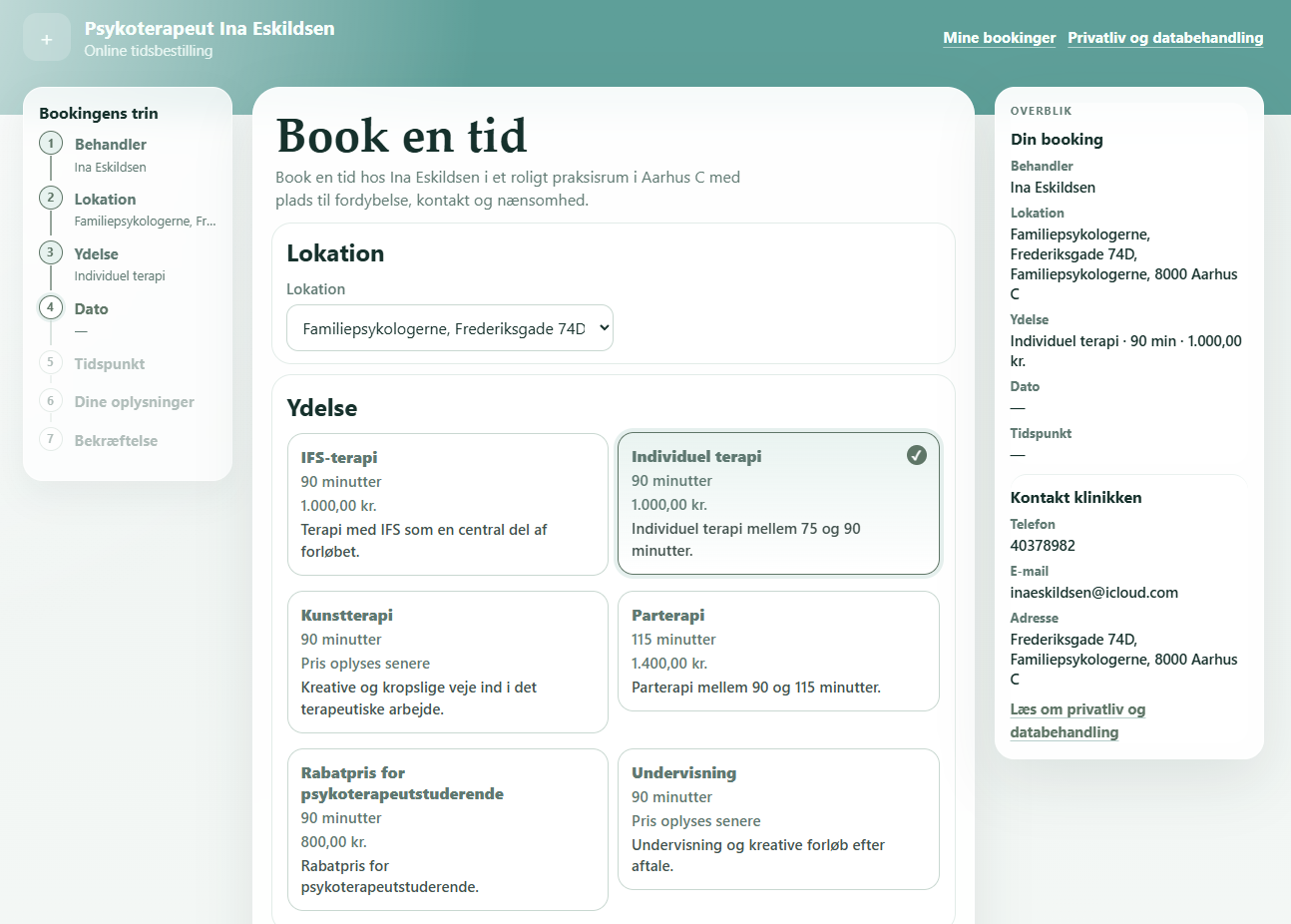Click step 6 circle for Dine oplysninger
Image resolution: width=1291 pixels, height=924 pixels.
51,401
